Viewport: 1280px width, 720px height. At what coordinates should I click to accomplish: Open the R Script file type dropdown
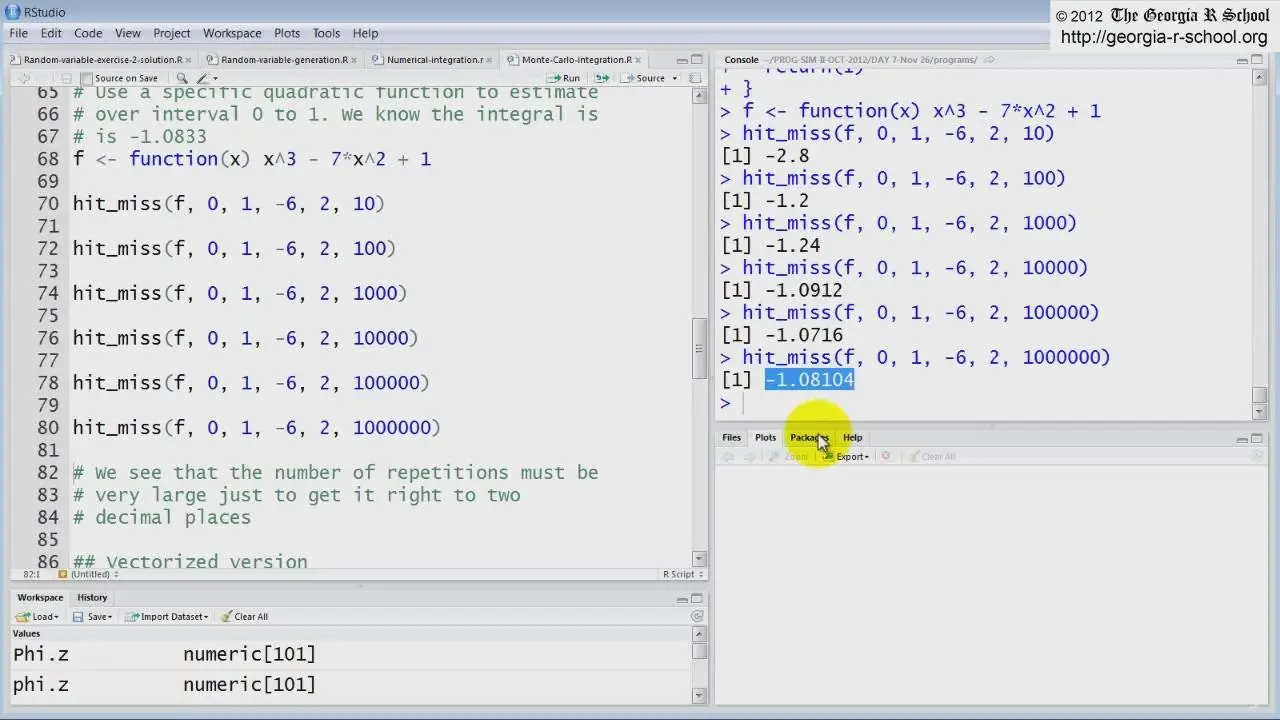coord(683,574)
